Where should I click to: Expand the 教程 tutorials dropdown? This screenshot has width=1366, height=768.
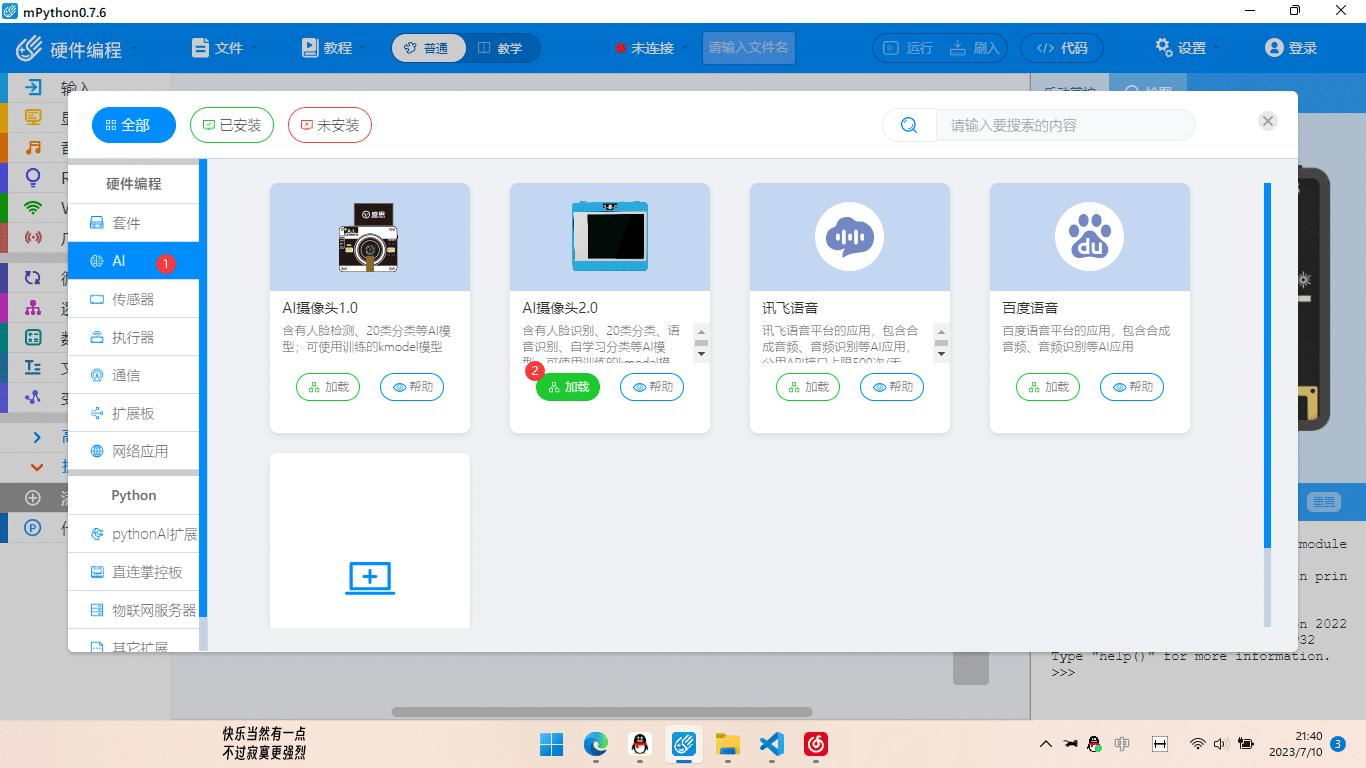tap(333, 47)
